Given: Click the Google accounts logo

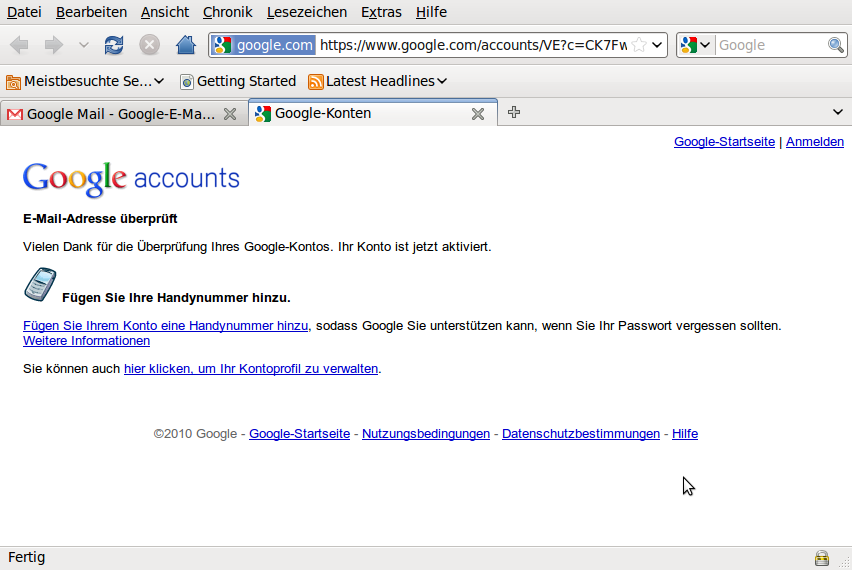Looking at the screenshot, I should [131, 179].
